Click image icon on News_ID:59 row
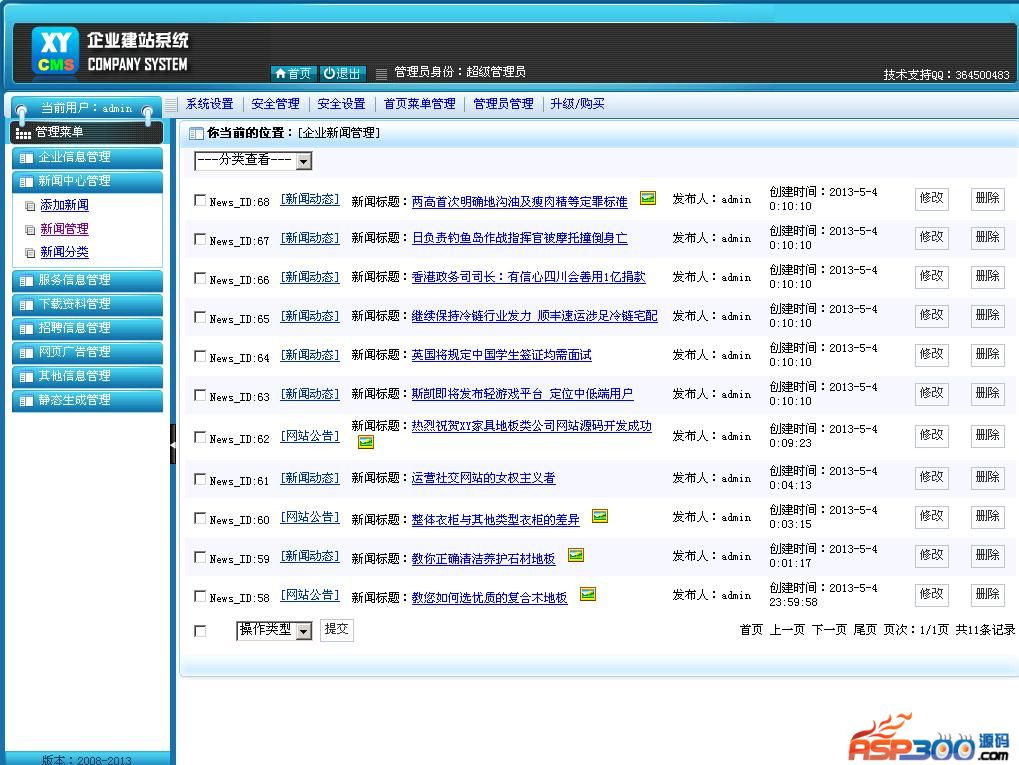 576,555
